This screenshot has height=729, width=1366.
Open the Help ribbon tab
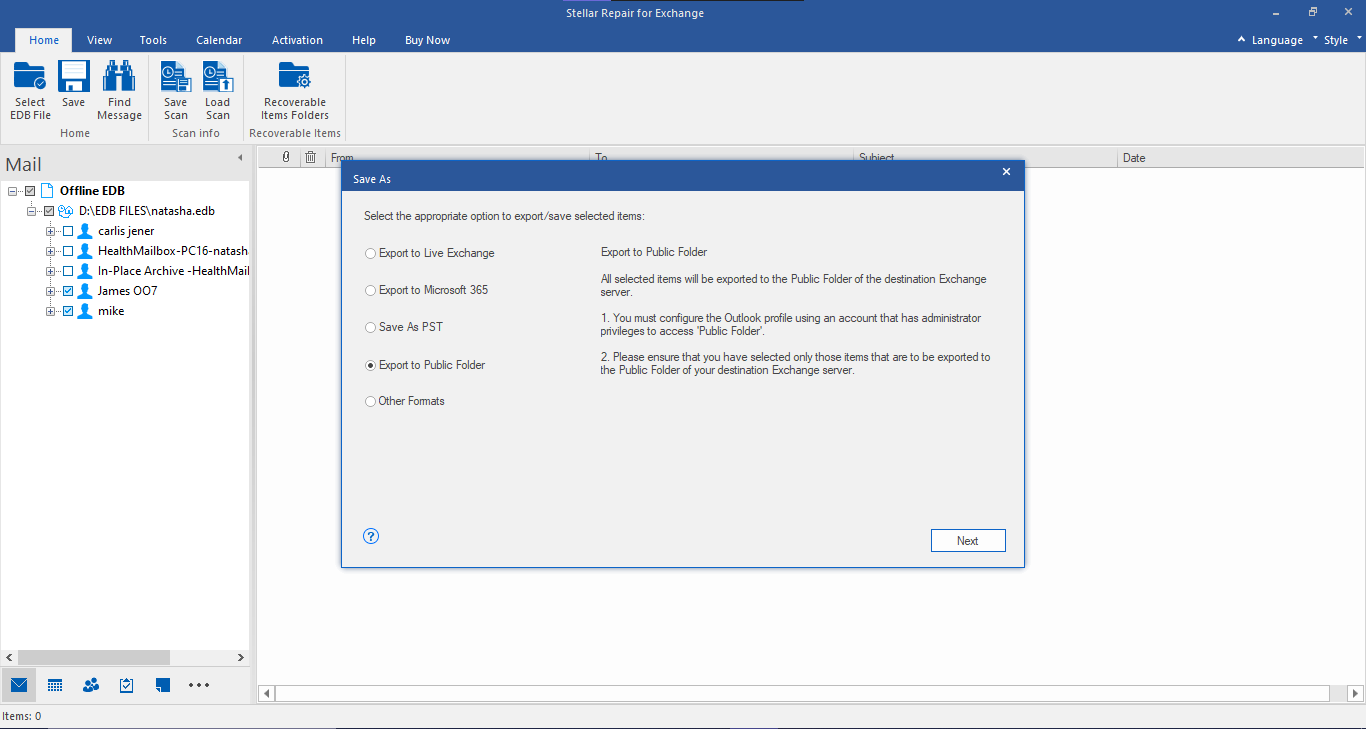point(364,40)
